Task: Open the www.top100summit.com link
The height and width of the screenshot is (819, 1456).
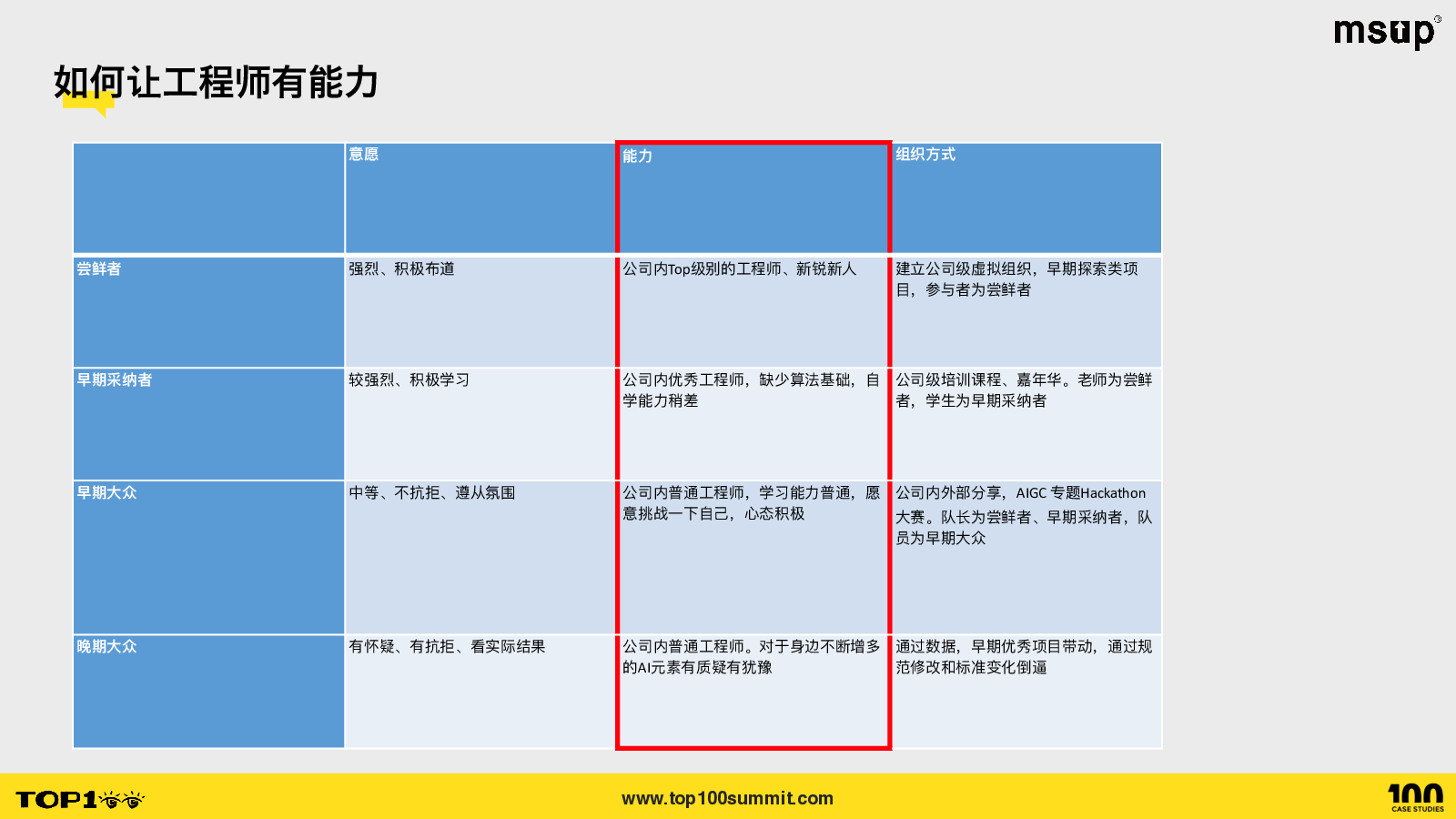Action: [x=727, y=798]
